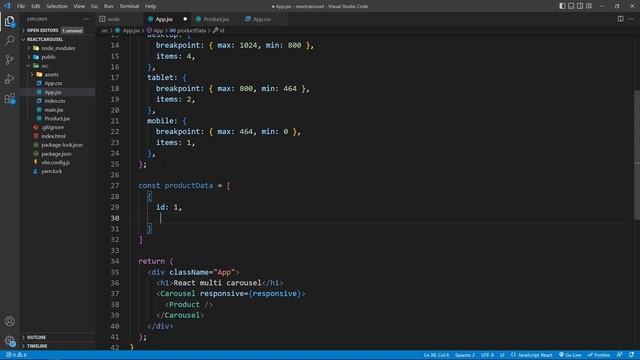Viewport: 640px width, 360px height.
Task: Open editor more actions ellipsis
Action: coord(631,19)
